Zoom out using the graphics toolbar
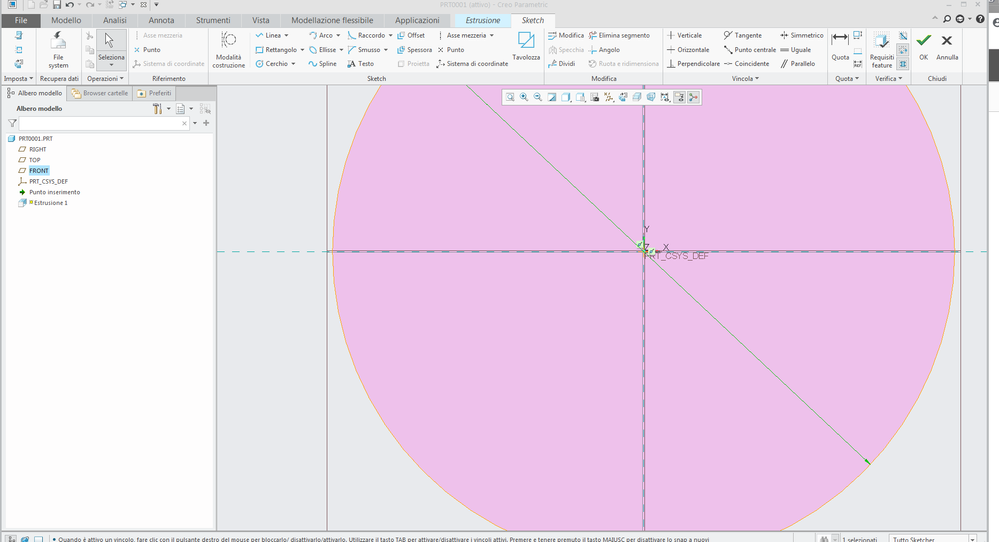 538,97
